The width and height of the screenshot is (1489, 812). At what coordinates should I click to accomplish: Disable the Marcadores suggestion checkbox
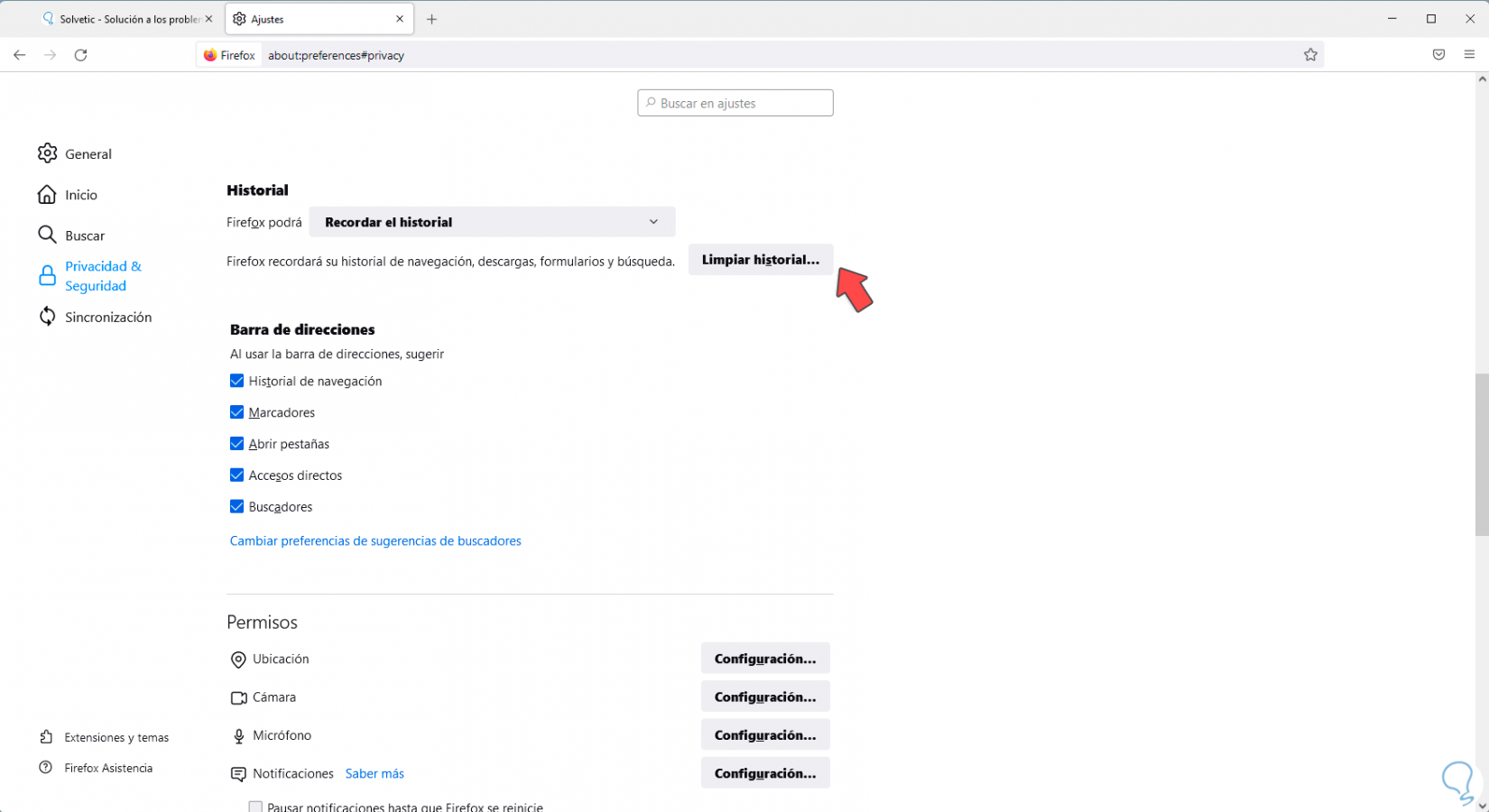237,412
